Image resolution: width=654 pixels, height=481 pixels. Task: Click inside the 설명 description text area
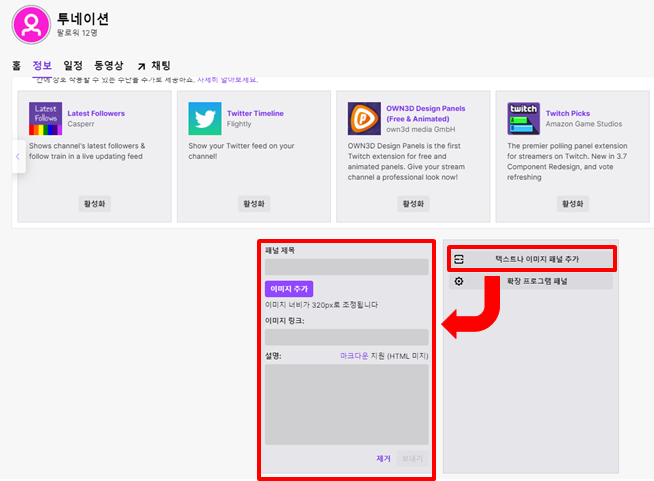coord(346,404)
